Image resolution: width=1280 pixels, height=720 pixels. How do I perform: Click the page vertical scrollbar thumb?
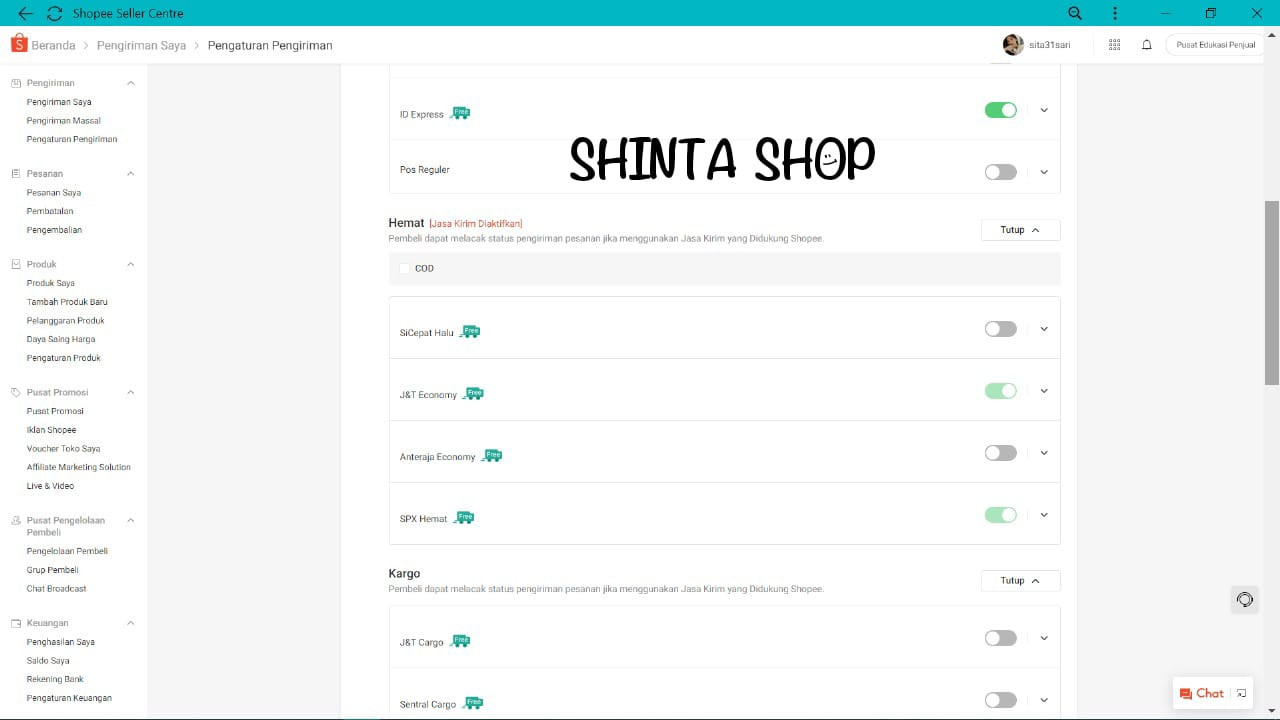(1272, 292)
